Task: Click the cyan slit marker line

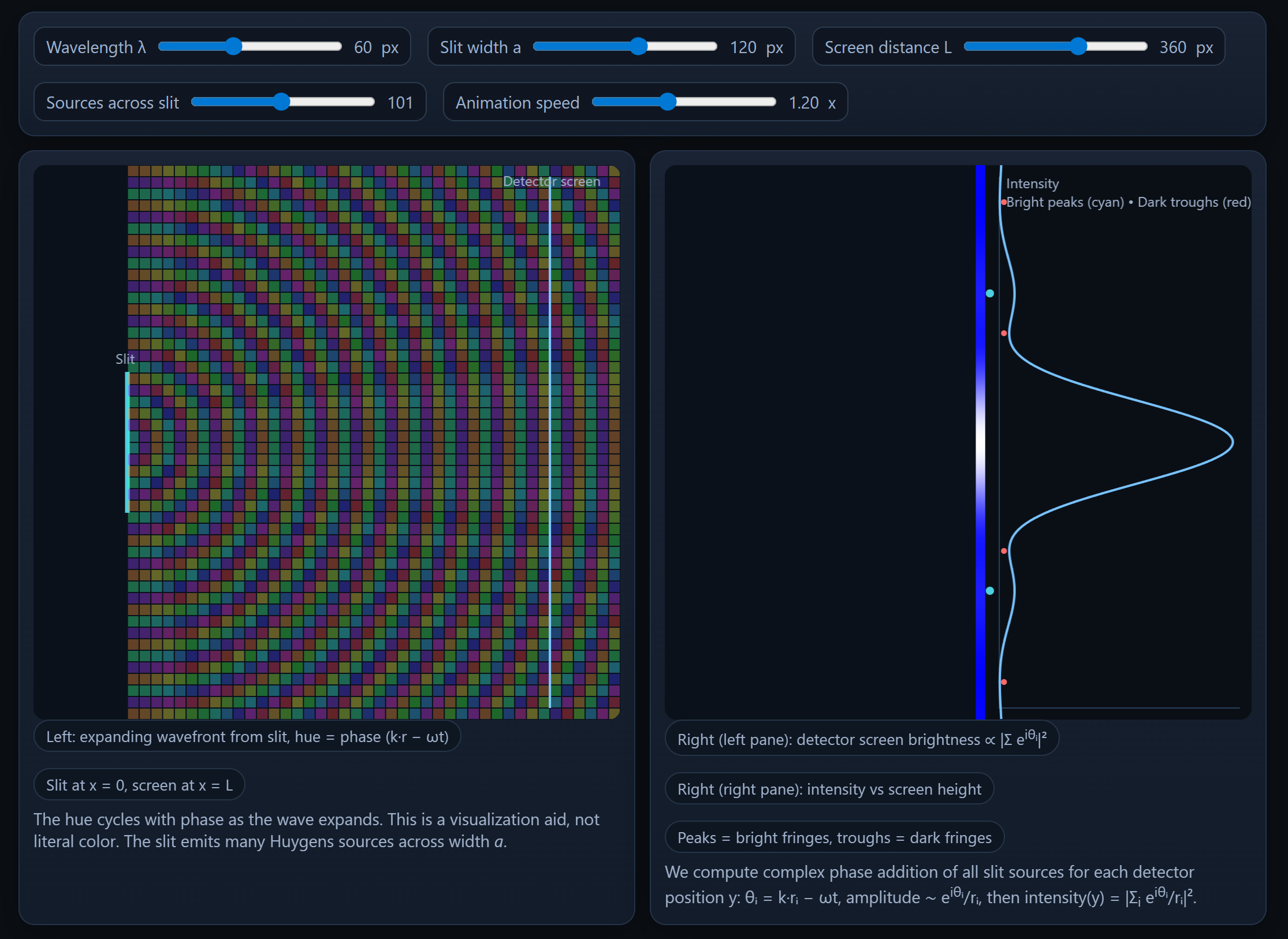Action: [x=127, y=442]
